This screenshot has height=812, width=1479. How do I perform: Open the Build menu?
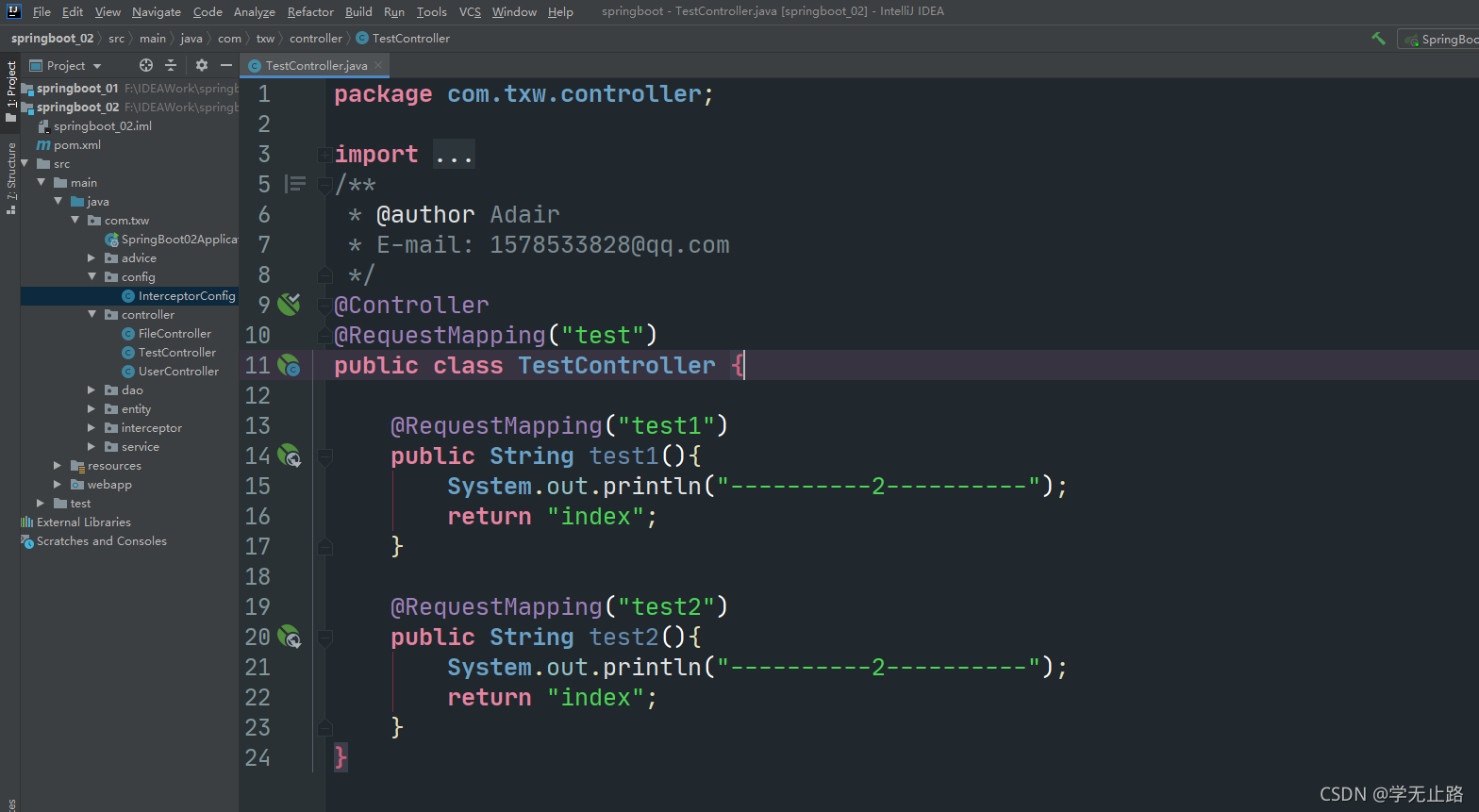coord(358,11)
